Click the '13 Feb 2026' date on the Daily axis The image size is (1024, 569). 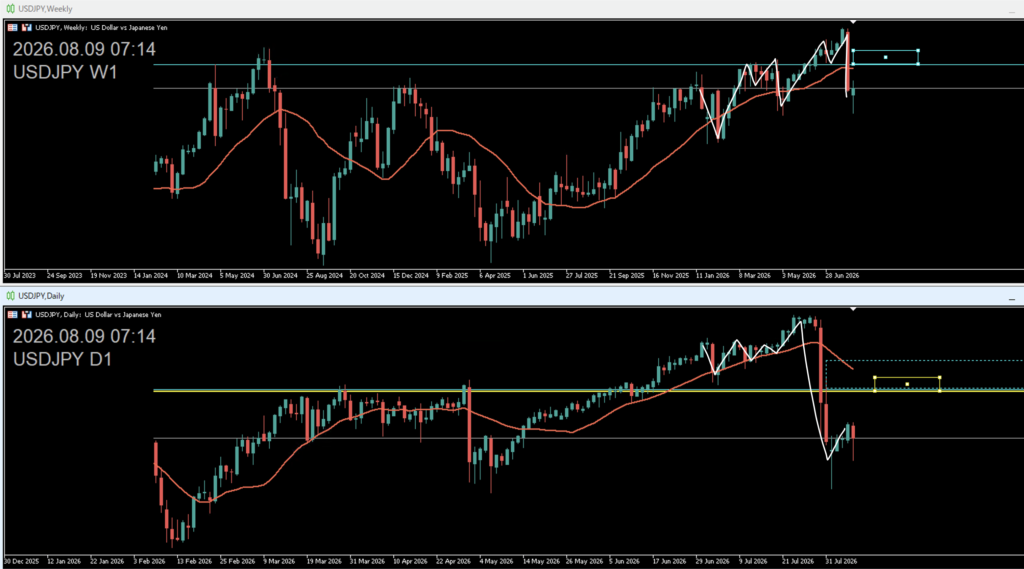click(x=195, y=561)
